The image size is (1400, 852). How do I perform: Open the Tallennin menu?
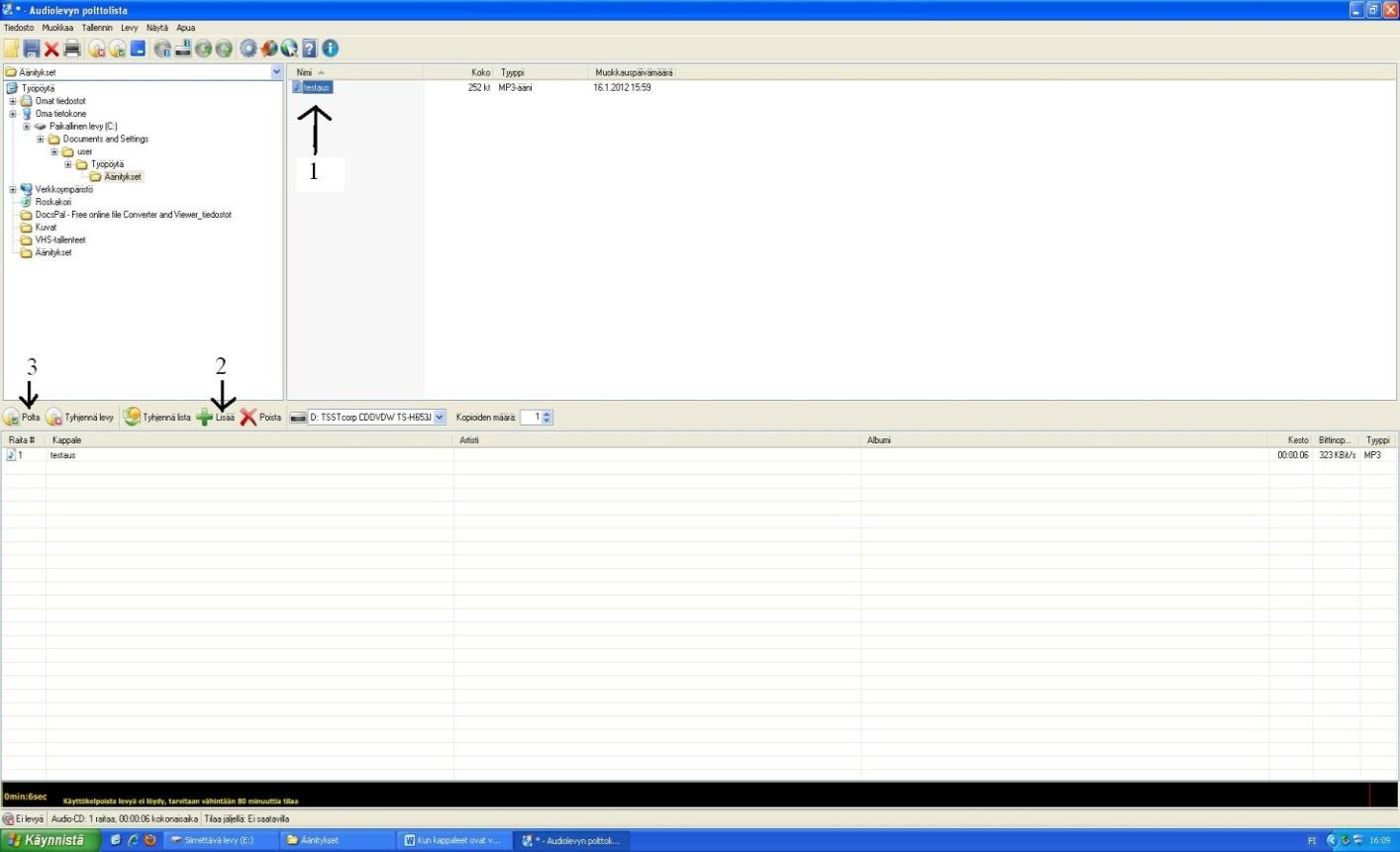coord(98,28)
